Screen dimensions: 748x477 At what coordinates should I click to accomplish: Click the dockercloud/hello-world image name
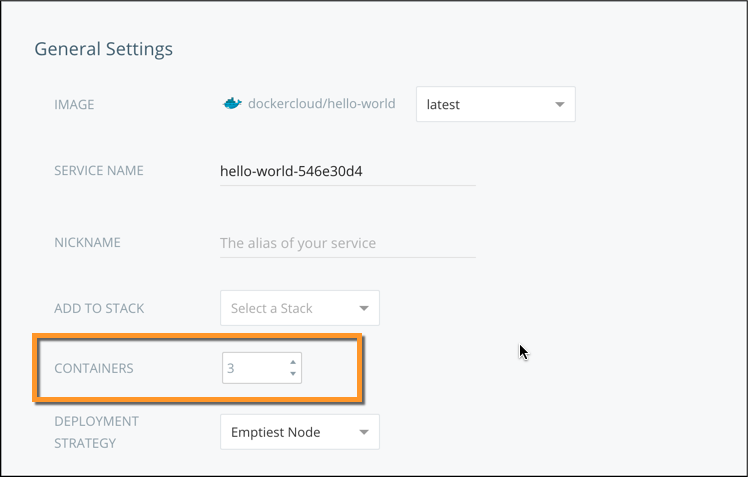tap(321, 103)
